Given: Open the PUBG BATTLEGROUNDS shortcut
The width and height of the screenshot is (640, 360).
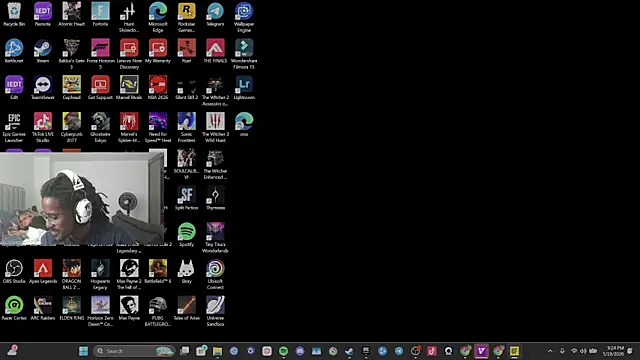Looking at the screenshot, I should click(158, 311).
